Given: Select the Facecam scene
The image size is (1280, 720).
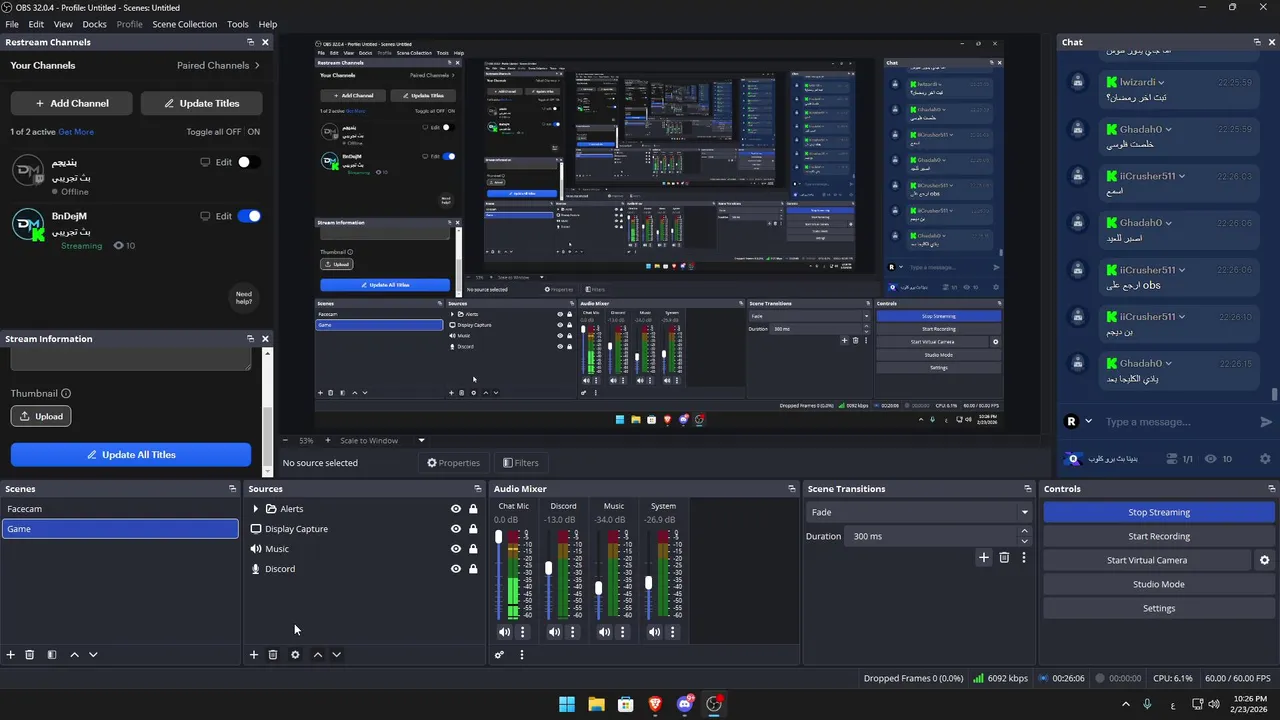Looking at the screenshot, I should coord(120,509).
